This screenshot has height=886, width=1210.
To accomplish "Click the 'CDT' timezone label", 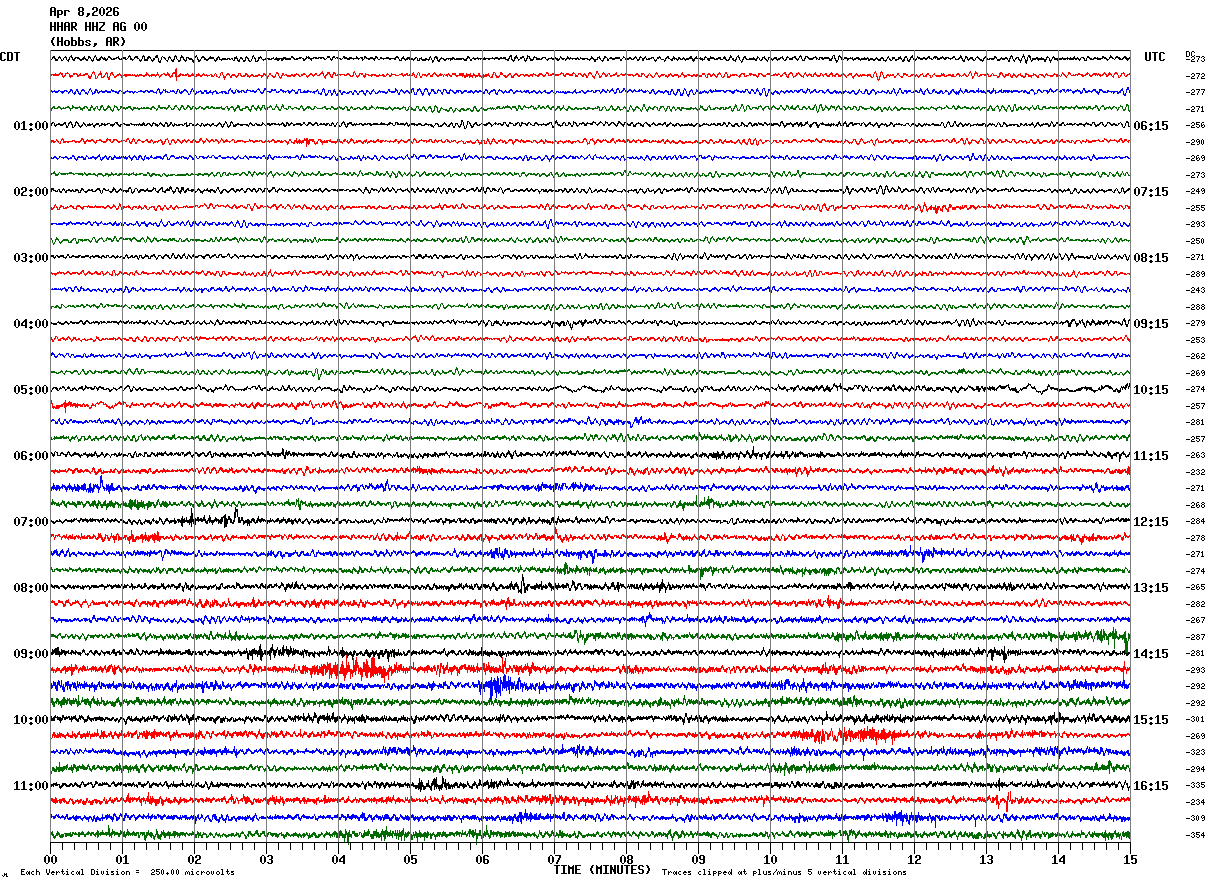I will (x=11, y=57).
